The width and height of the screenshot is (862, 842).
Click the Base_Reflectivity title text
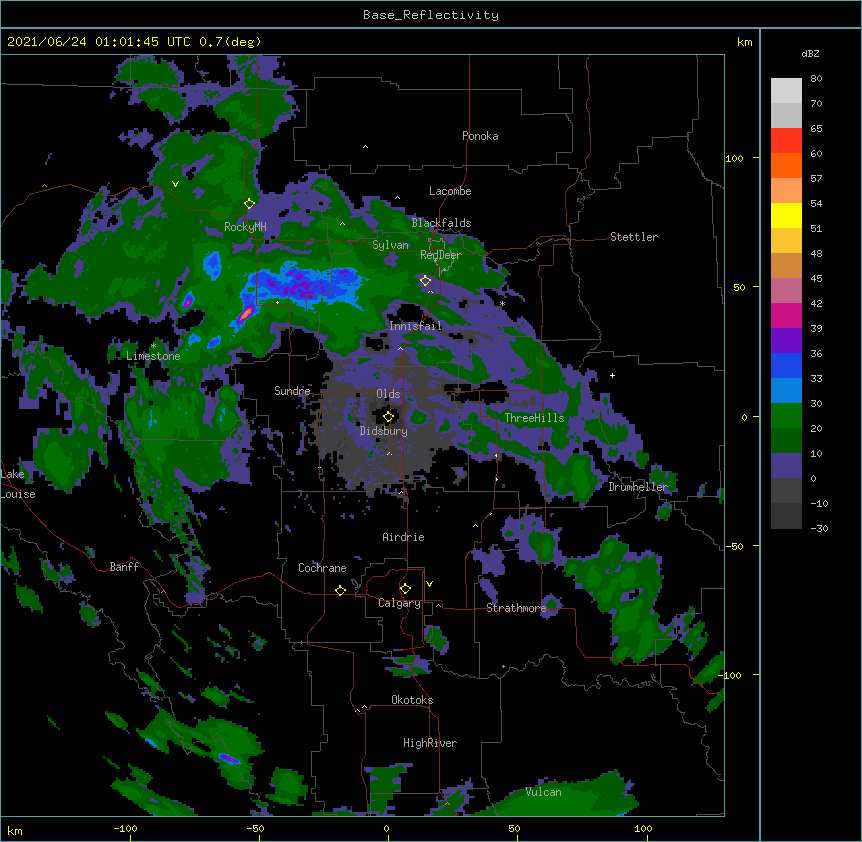431,15
